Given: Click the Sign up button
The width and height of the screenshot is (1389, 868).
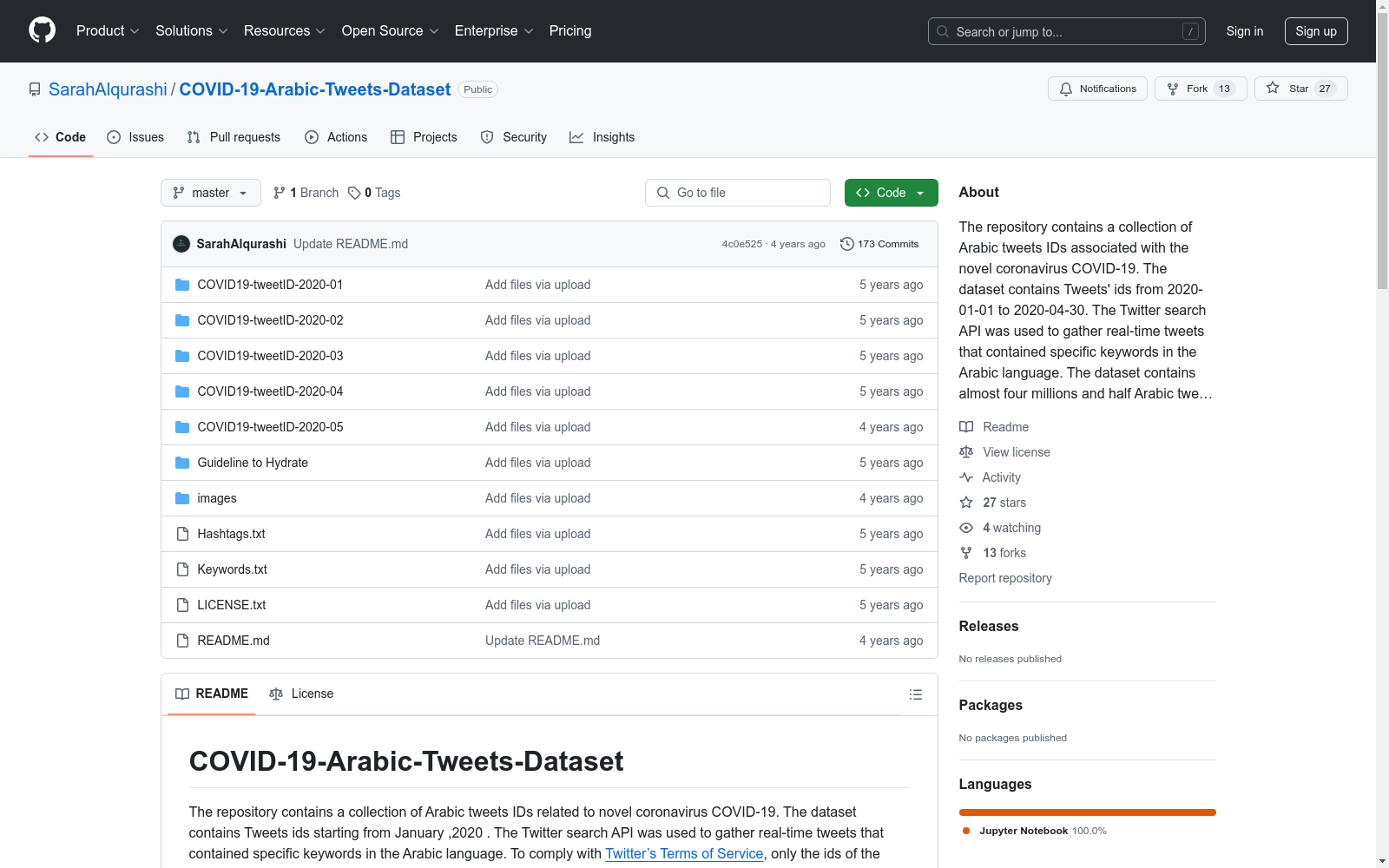Looking at the screenshot, I should click(1316, 31).
